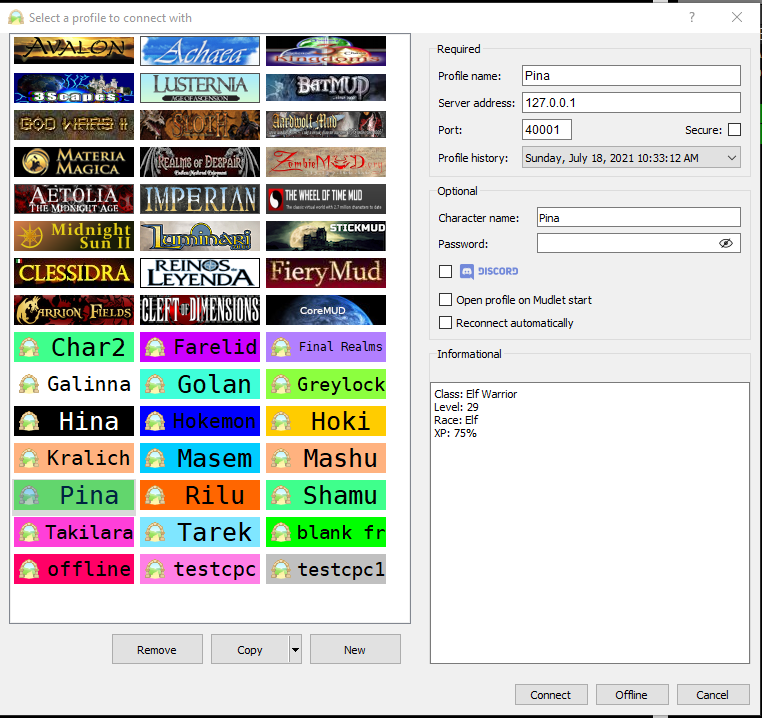The width and height of the screenshot is (762, 718).
Task: Click the Server address field
Action: pyautogui.click(x=631, y=103)
